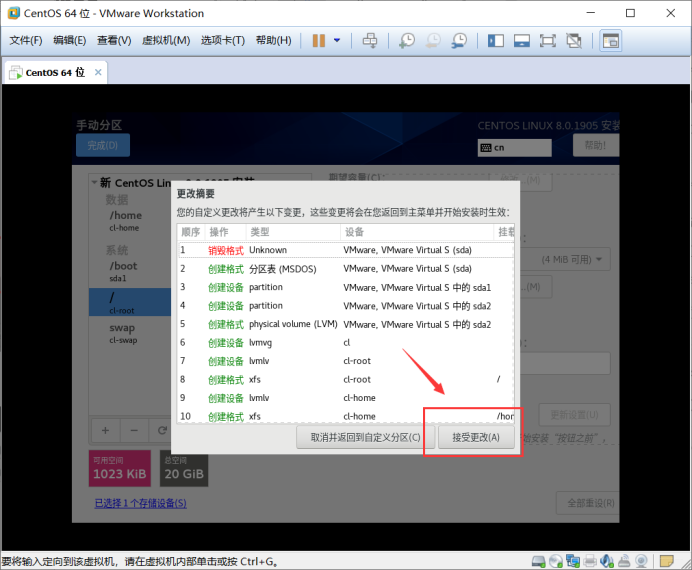
Task: Click the 更新设置(U) button
Action: pos(574,415)
